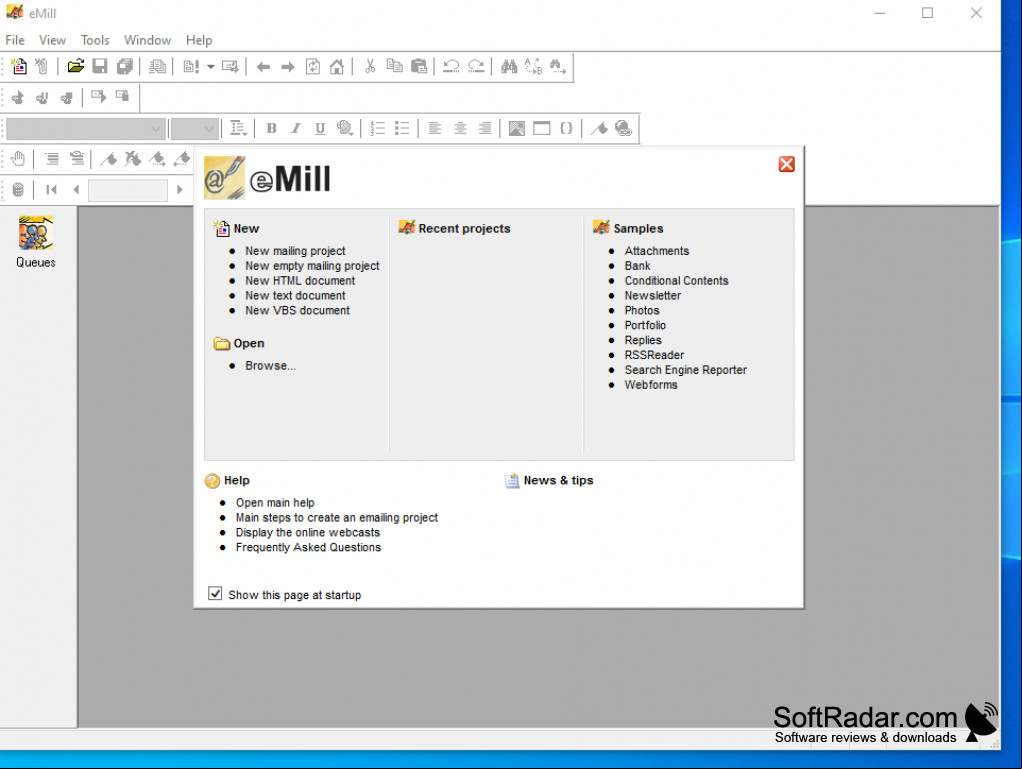1022x769 pixels.
Task: Open the RSSReader sample
Action: (654, 355)
